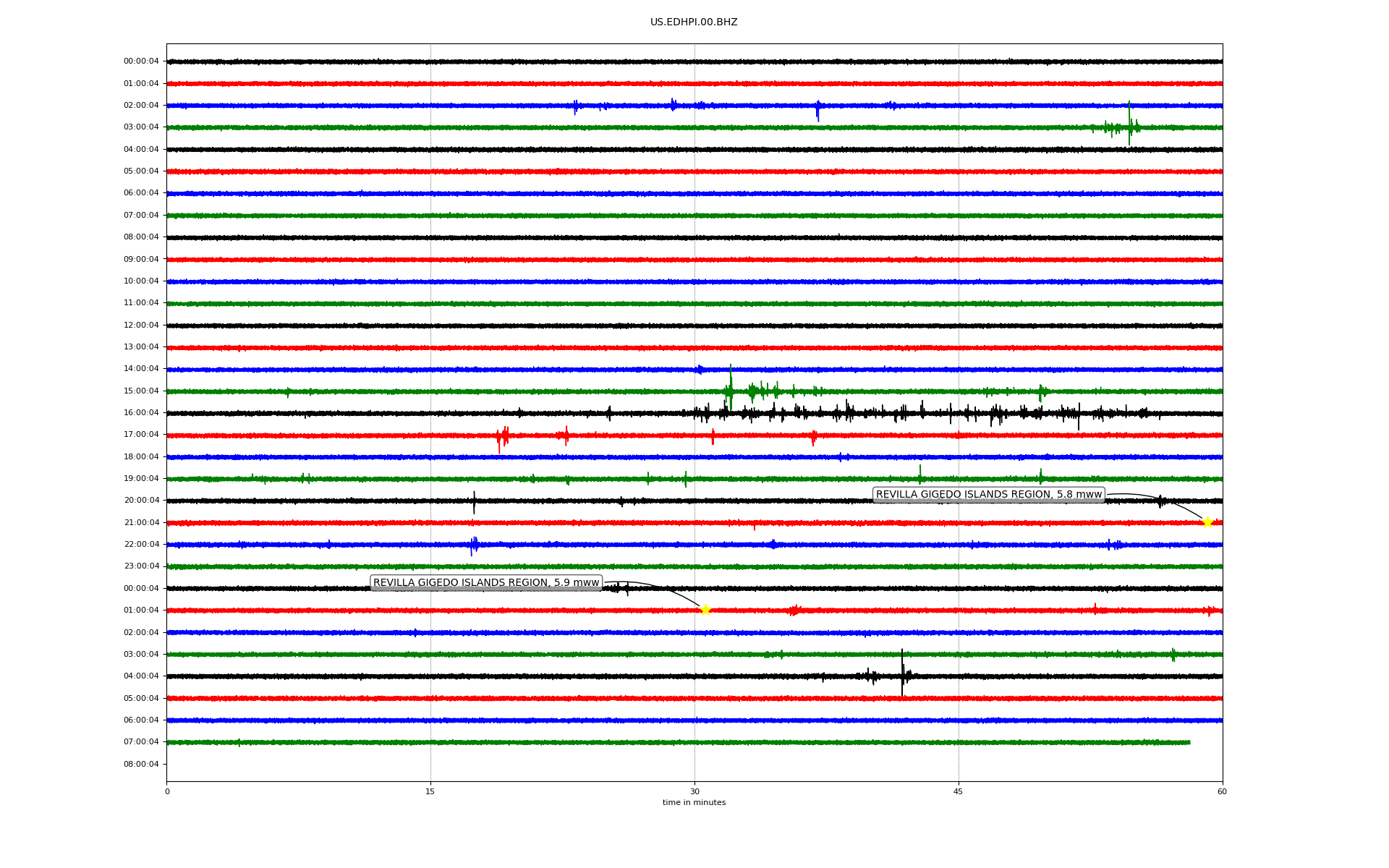Screen dimensions: 1389x868
Task: Click the x-axis tick label 45
Action: click(x=959, y=791)
